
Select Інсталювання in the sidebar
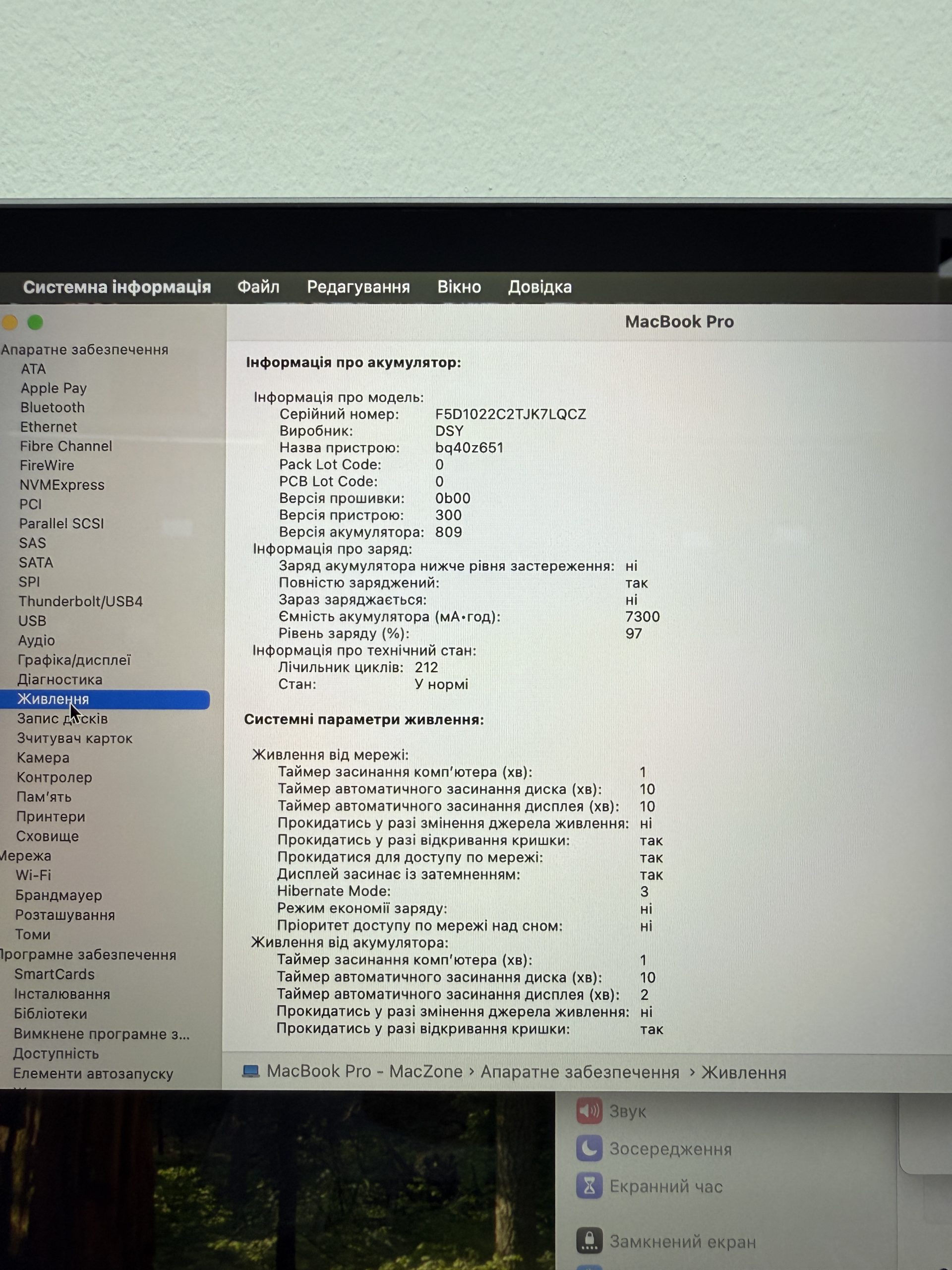[62, 994]
